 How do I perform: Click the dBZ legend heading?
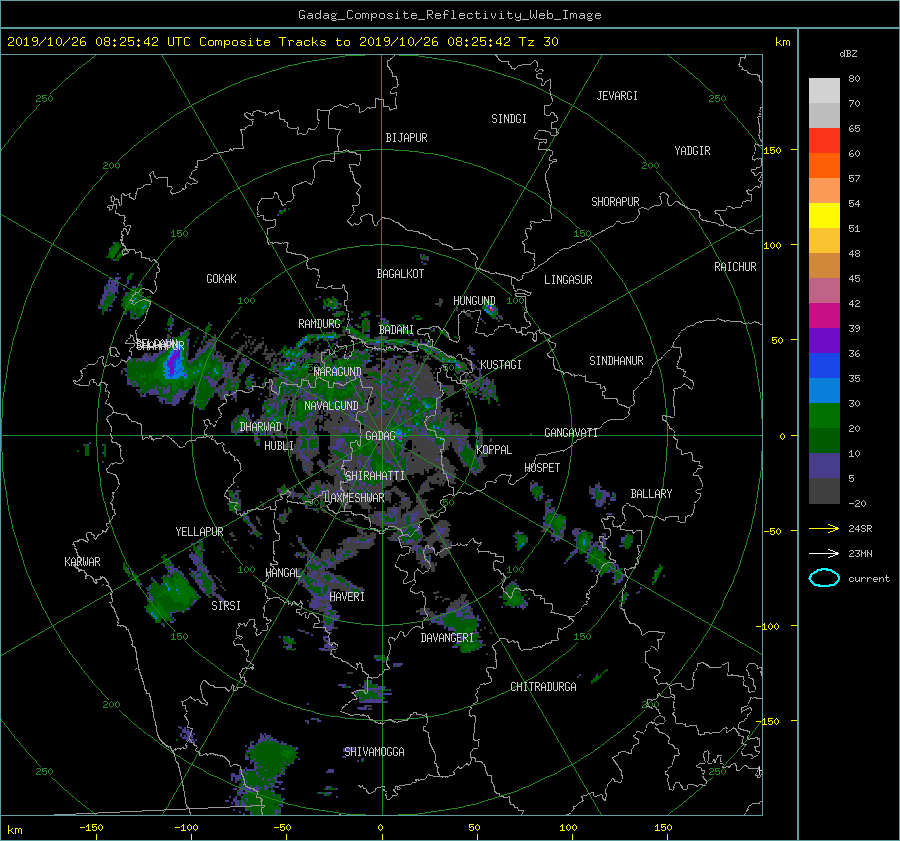pos(848,53)
